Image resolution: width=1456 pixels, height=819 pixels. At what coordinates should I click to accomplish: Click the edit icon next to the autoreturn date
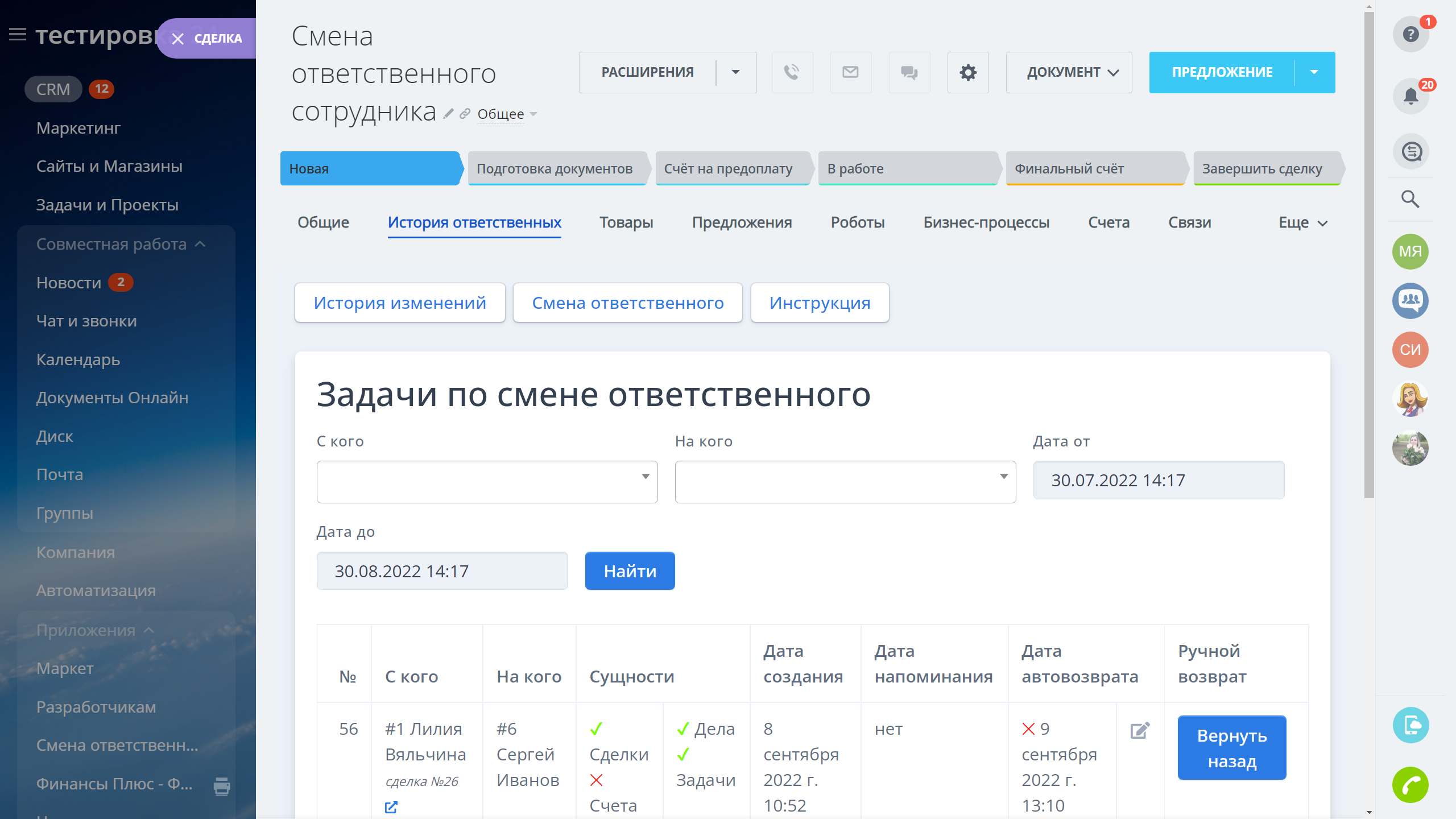(1140, 730)
